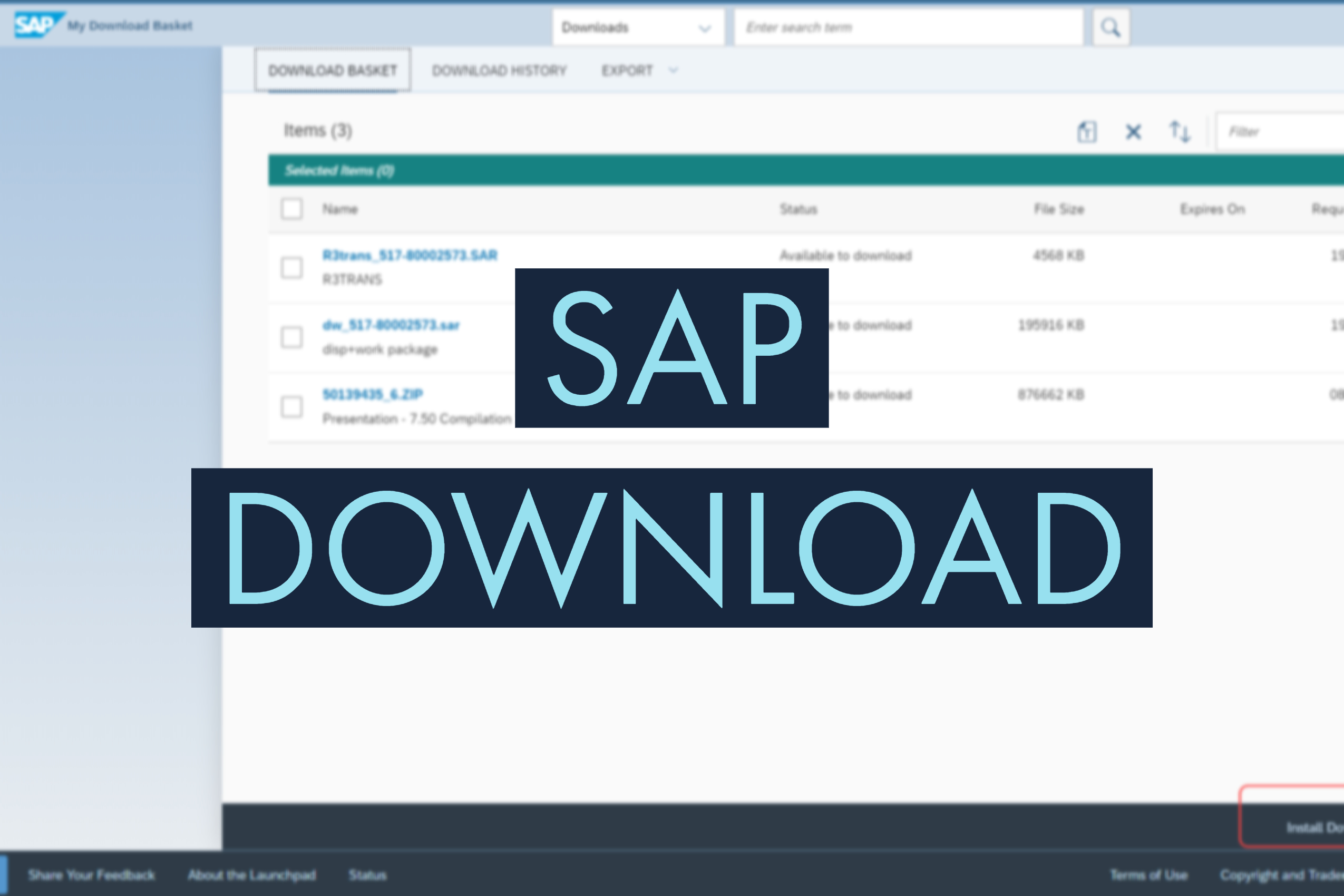Click the 876662 KB file size cell
Screen dimensions: 1344x896
click(x=1051, y=394)
